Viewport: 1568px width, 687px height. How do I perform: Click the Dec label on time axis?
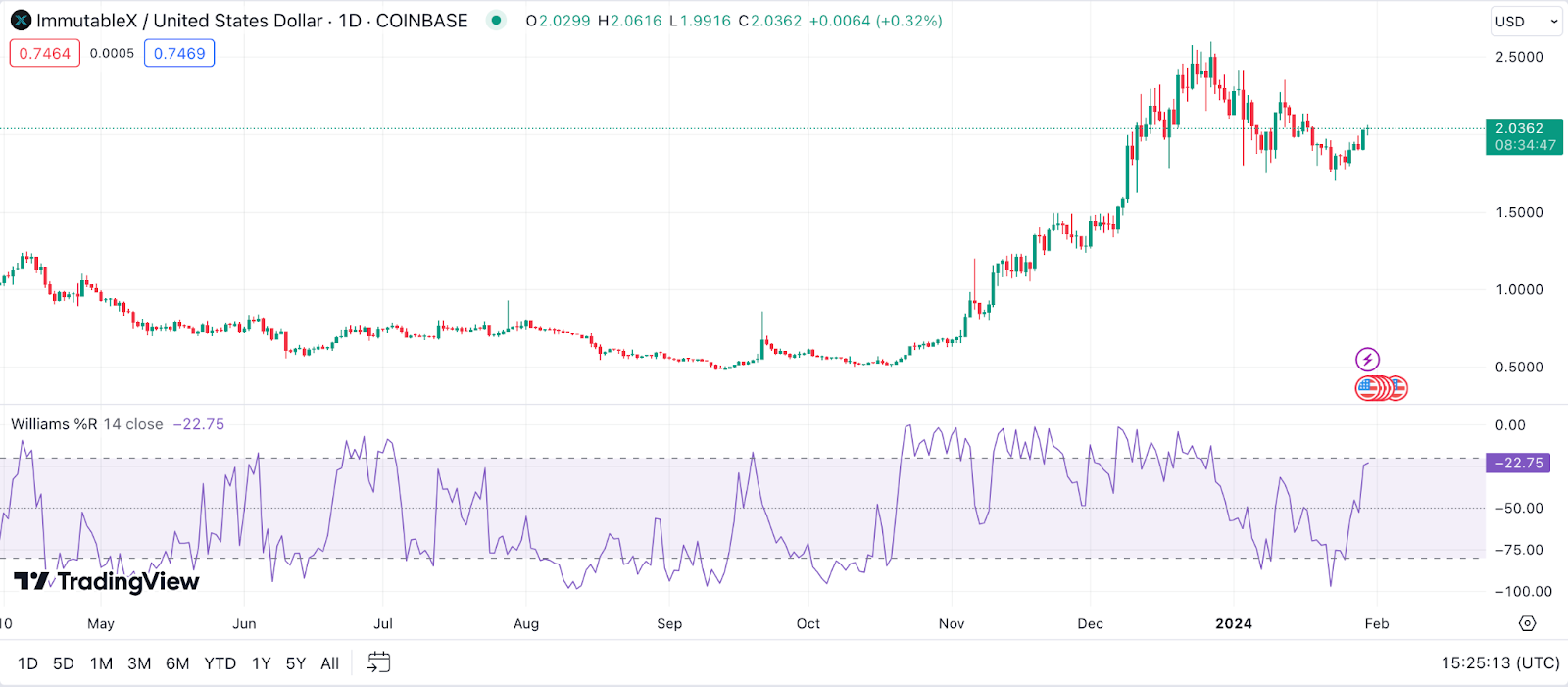[x=1091, y=623]
